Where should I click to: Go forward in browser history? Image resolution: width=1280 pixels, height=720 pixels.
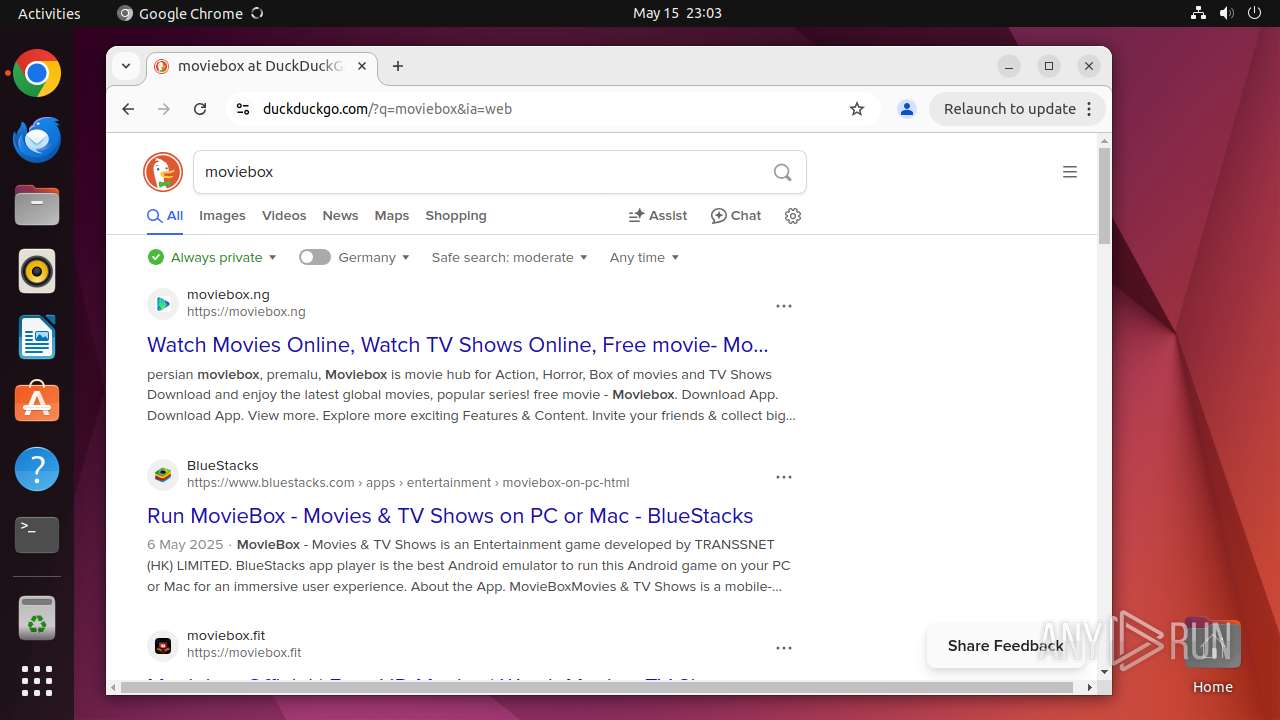(164, 109)
